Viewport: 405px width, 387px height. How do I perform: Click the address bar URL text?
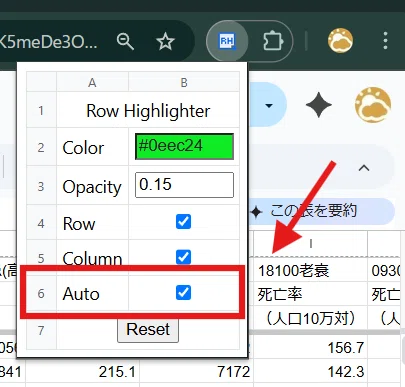coord(48,42)
